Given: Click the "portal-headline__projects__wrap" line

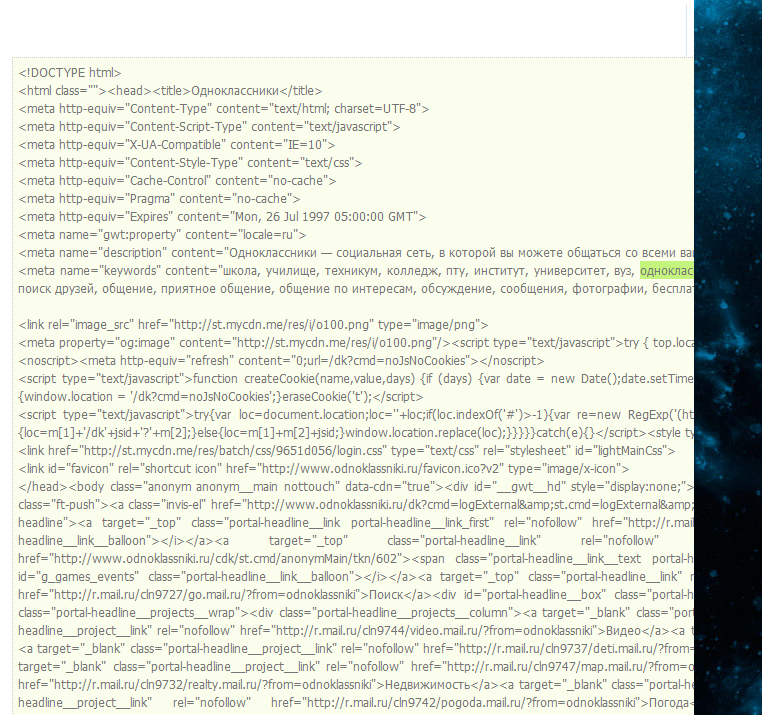Looking at the screenshot, I should click(x=356, y=612).
